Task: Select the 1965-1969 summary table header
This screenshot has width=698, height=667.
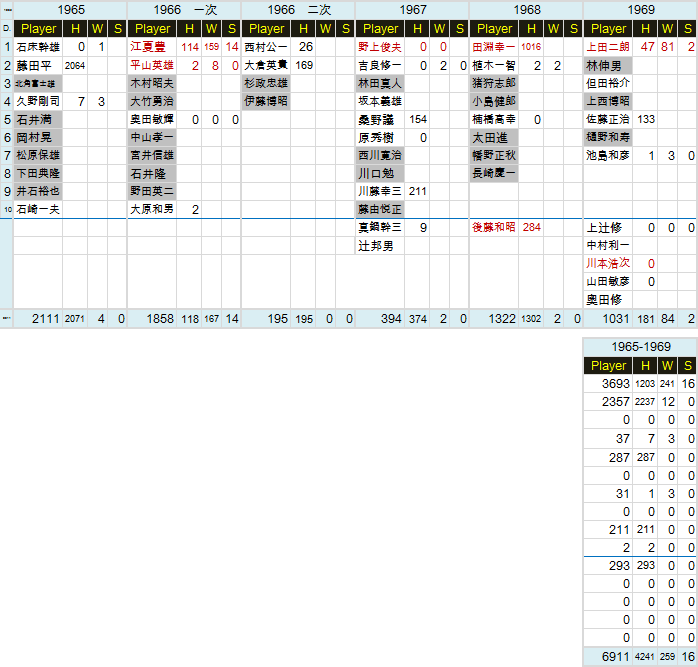Action: (x=640, y=346)
